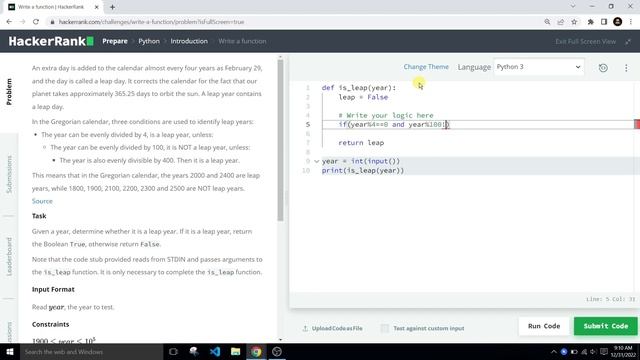Open the tab search chevron in Chrome
The image size is (640, 360).
click(573, 7)
